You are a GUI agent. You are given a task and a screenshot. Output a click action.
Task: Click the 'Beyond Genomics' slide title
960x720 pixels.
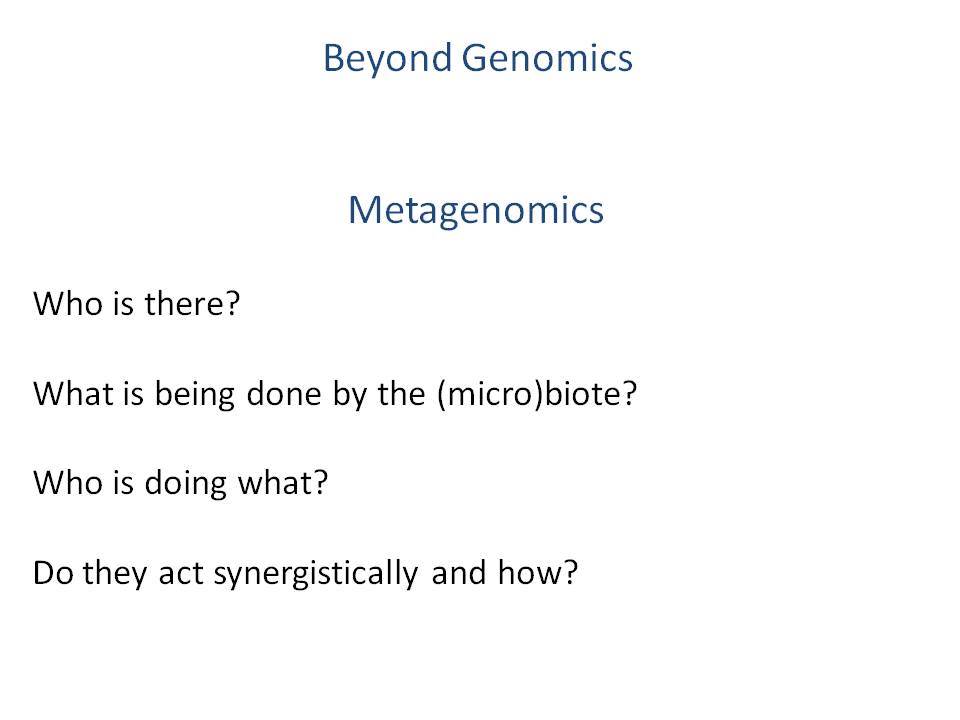click(x=478, y=59)
